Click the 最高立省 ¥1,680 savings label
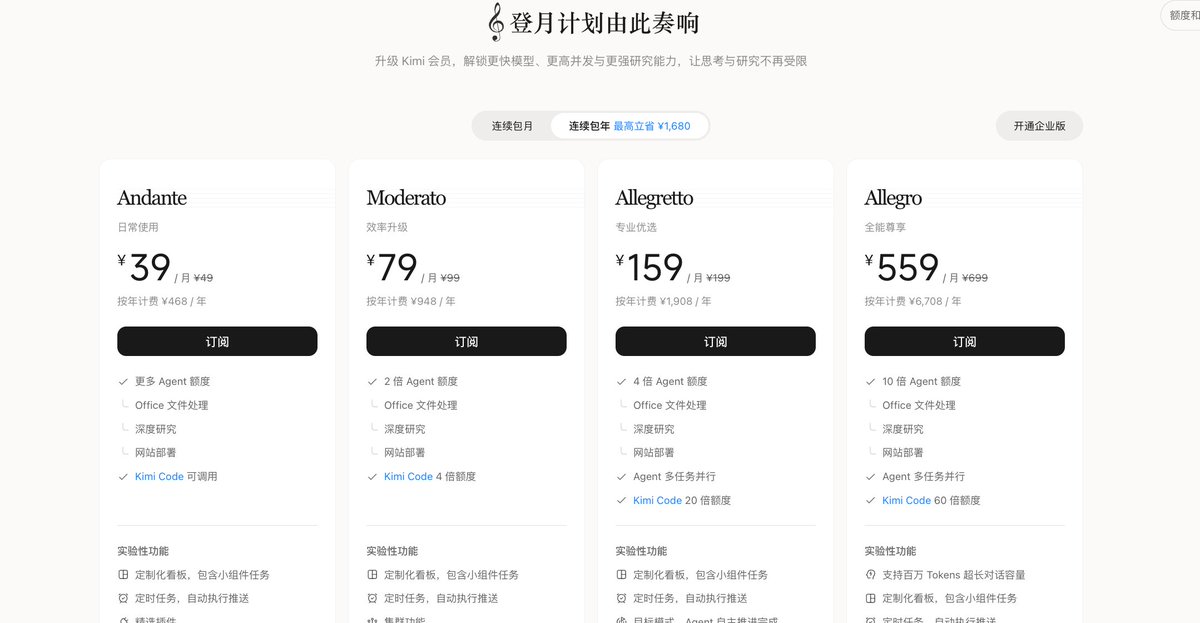This screenshot has height=623, width=1200. [652, 126]
